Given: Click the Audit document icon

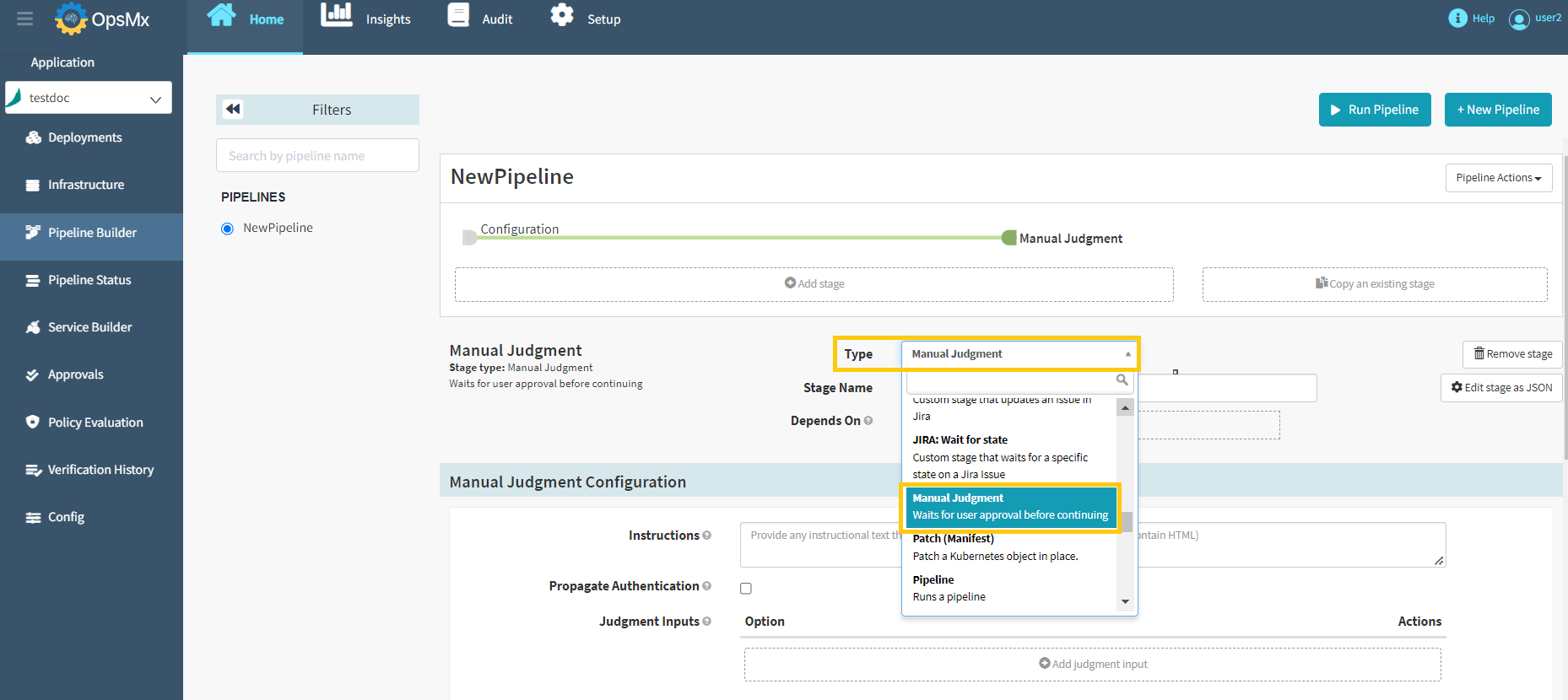Looking at the screenshot, I should [458, 15].
